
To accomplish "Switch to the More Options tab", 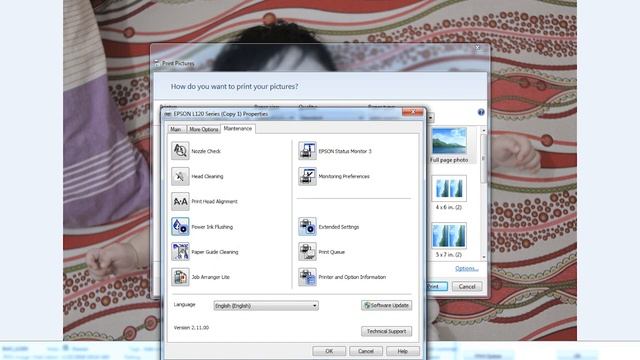I will pyautogui.click(x=204, y=129).
